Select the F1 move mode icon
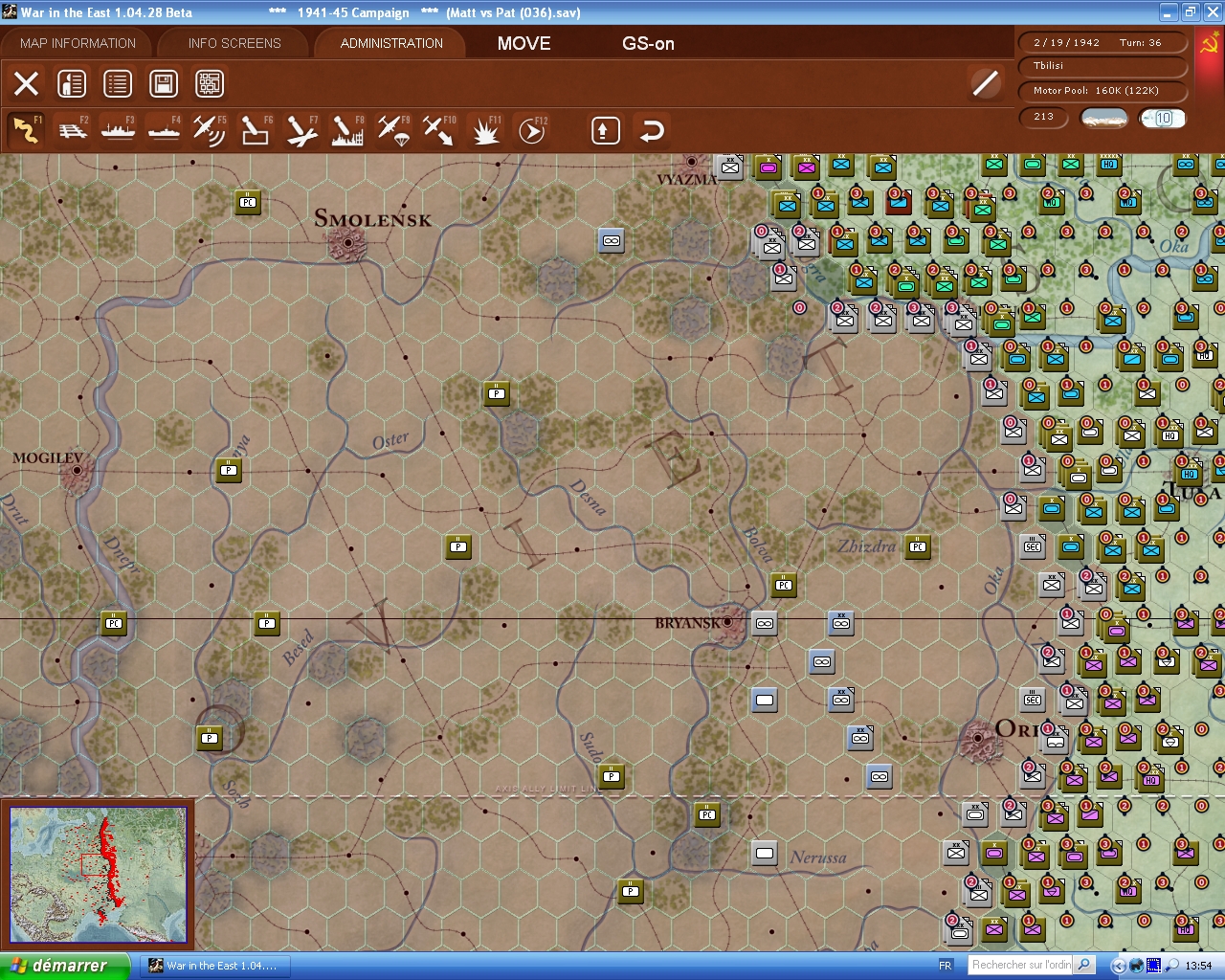Image resolution: width=1225 pixels, height=980 pixels. click(26, 130)
